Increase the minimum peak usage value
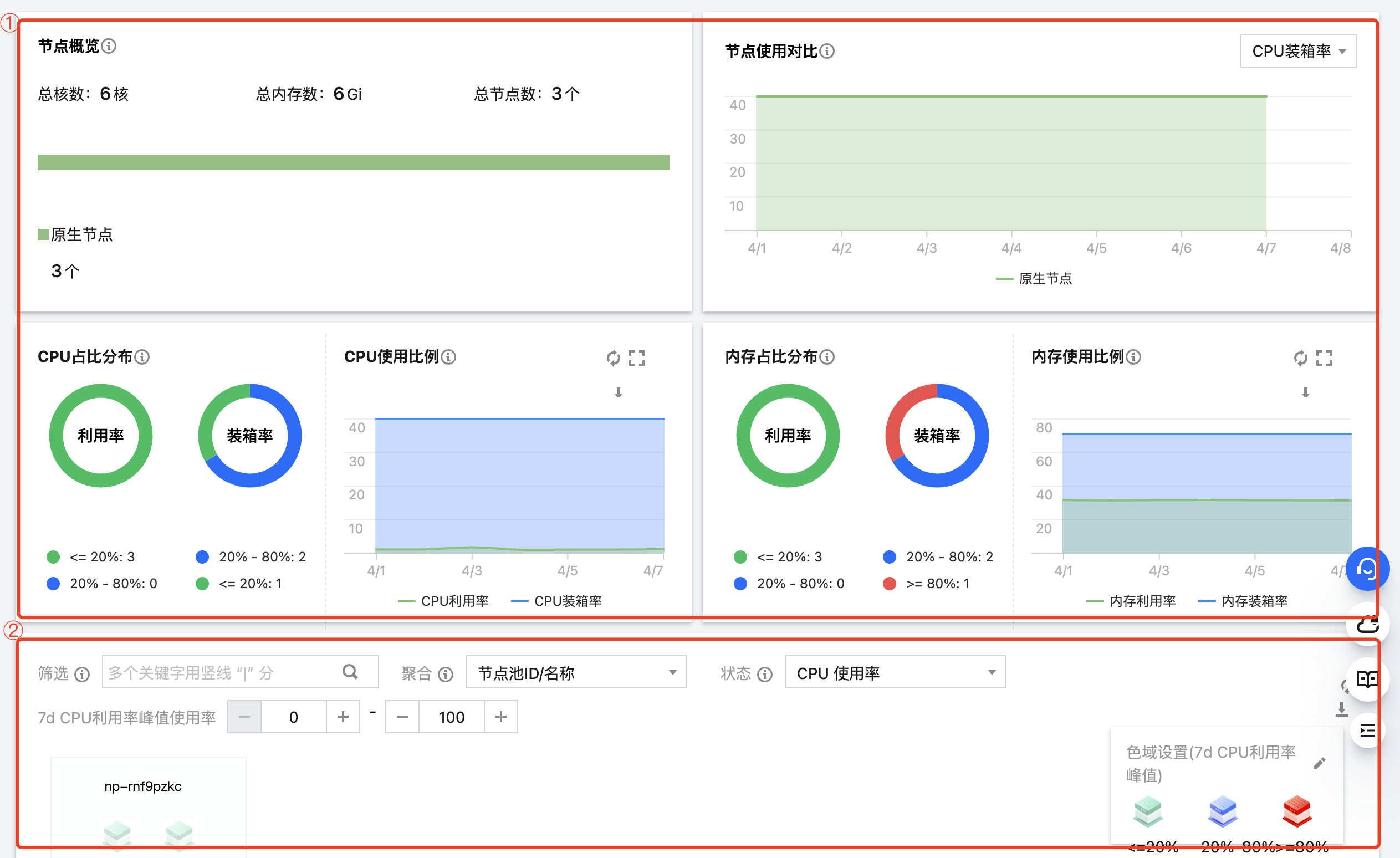 [343, 717]
